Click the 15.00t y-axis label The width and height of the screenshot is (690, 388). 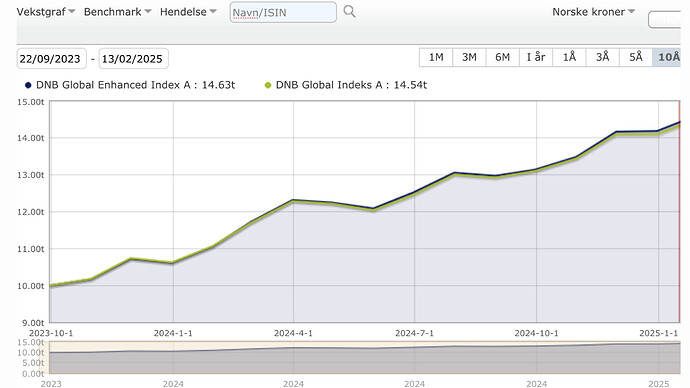pos(31,102)
